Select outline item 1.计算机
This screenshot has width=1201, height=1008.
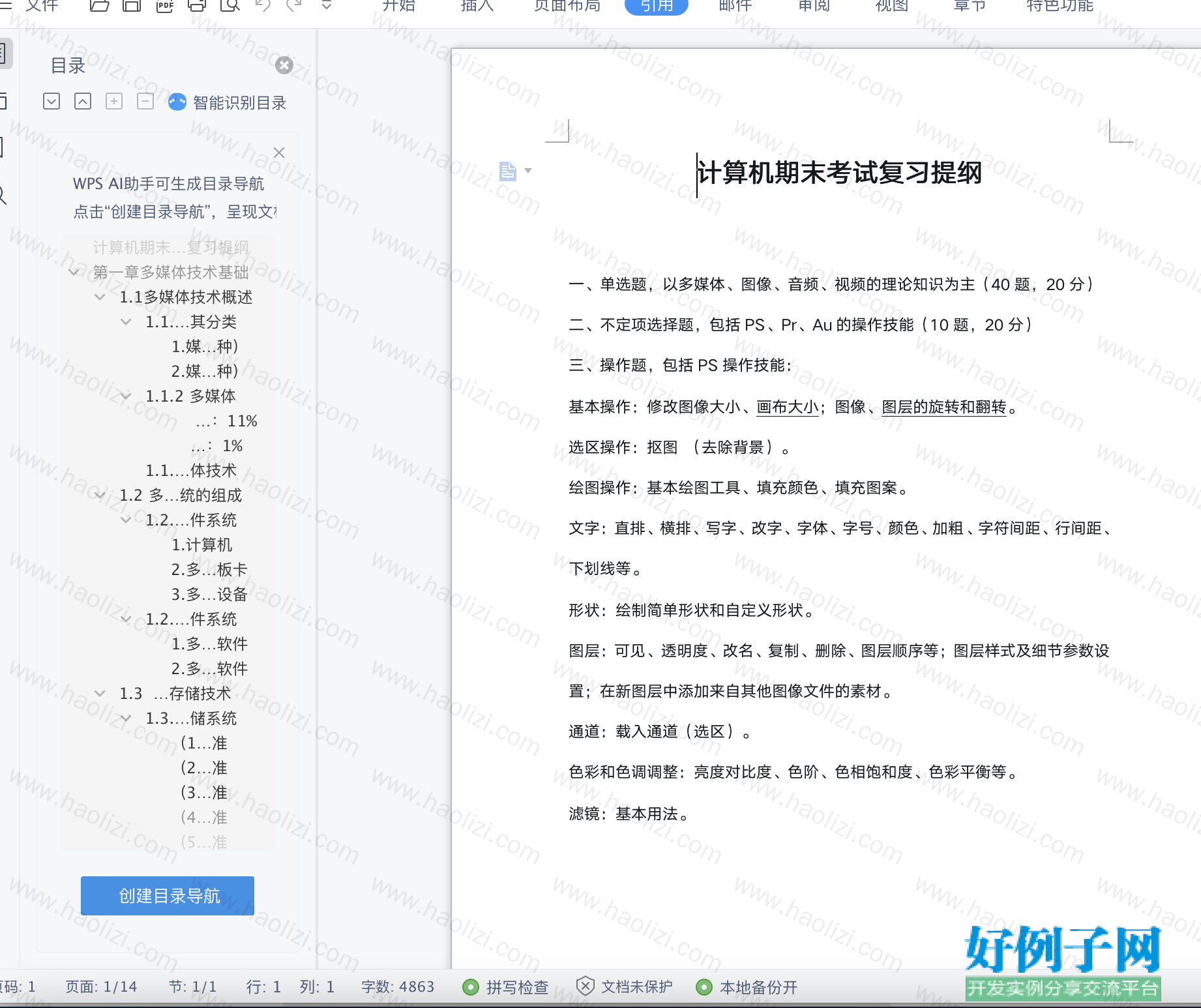[x=201, y=544]
